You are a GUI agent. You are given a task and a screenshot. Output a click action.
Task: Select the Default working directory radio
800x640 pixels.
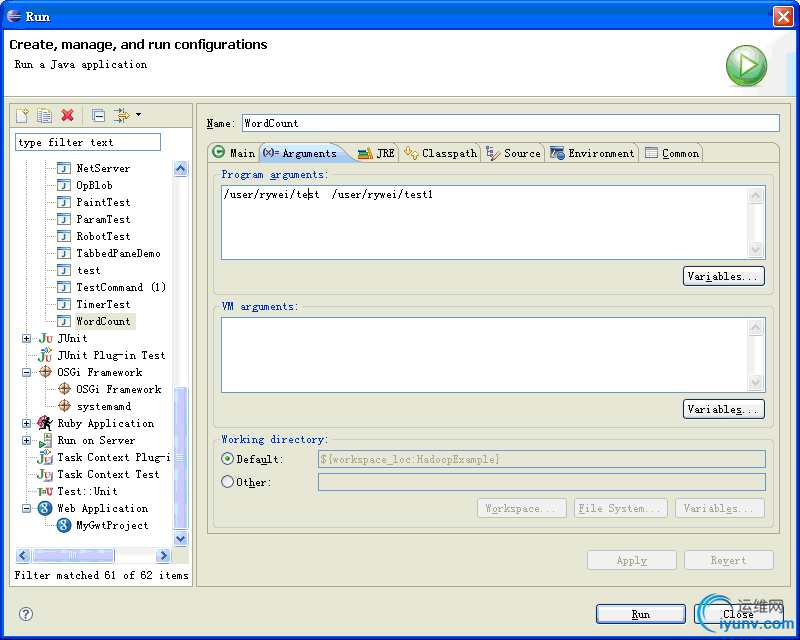(228, 459)
